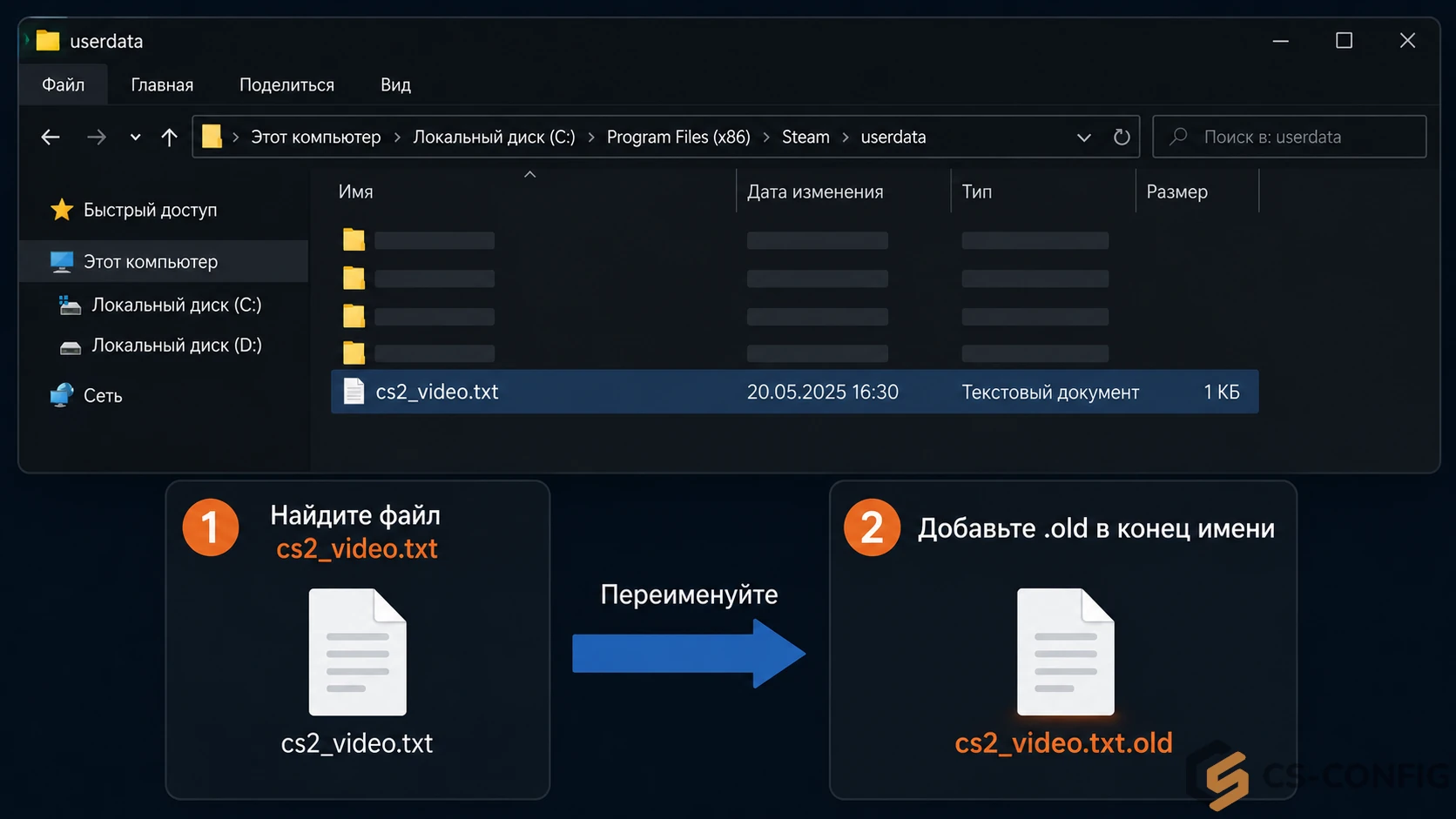
Task: Open the Поделиться ribbon tab
Action: click(286, 84)
